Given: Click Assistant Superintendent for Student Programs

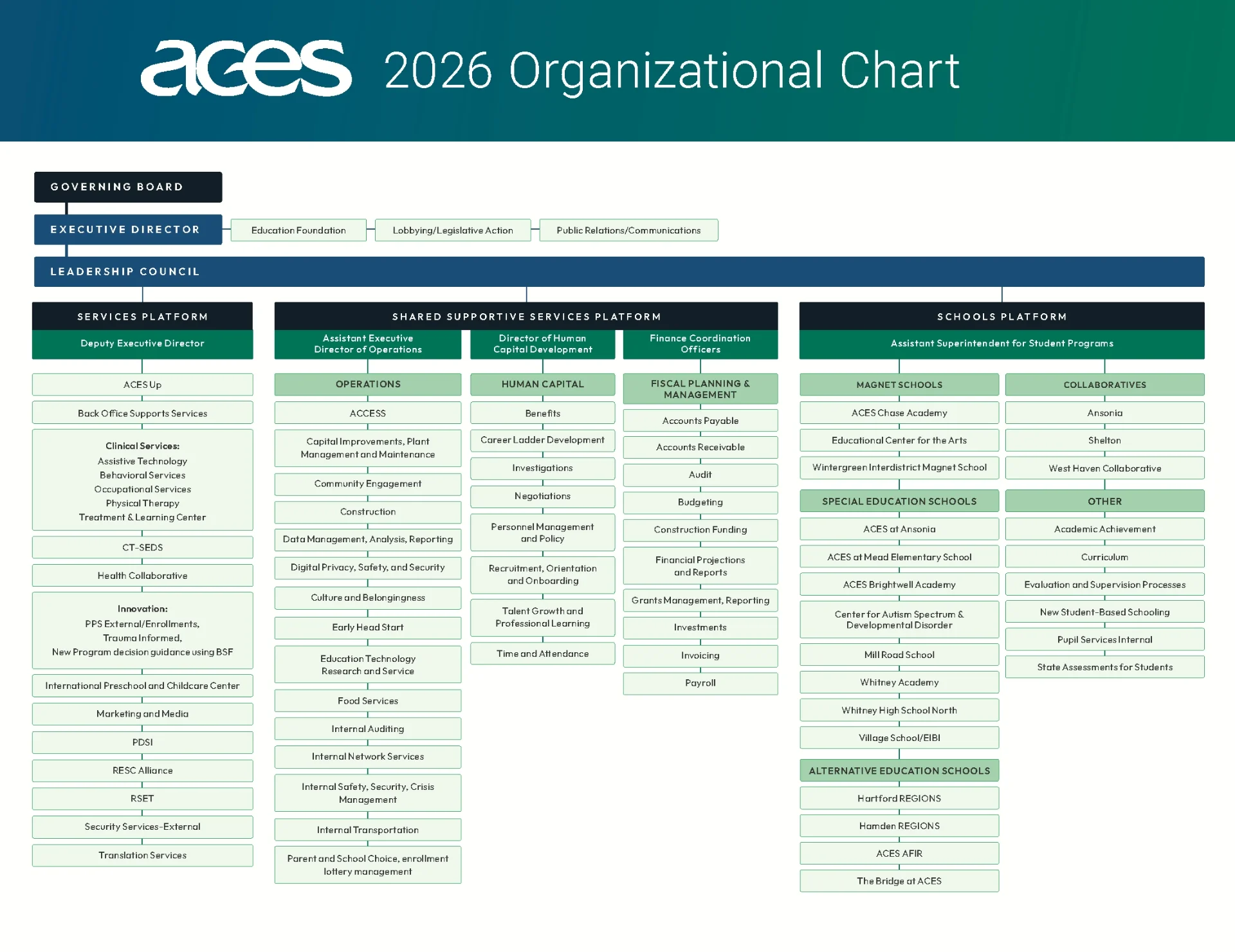Looking at the screenshot, I should [1001, 343].
